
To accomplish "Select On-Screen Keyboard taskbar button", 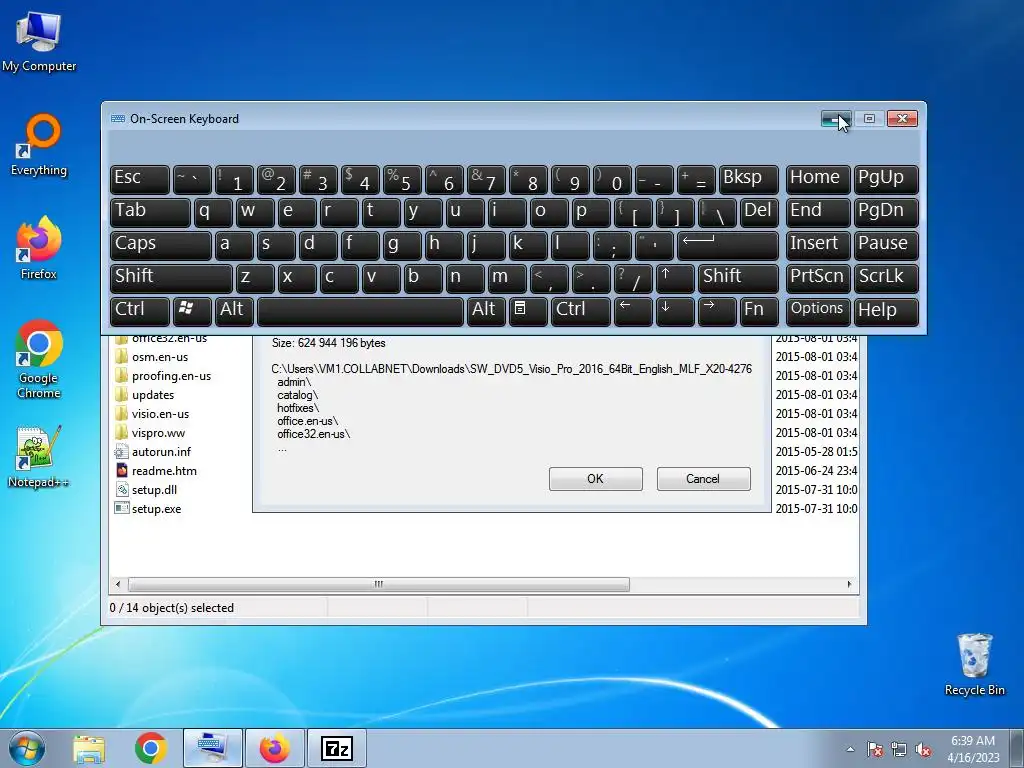I will (x=212, y=748).
